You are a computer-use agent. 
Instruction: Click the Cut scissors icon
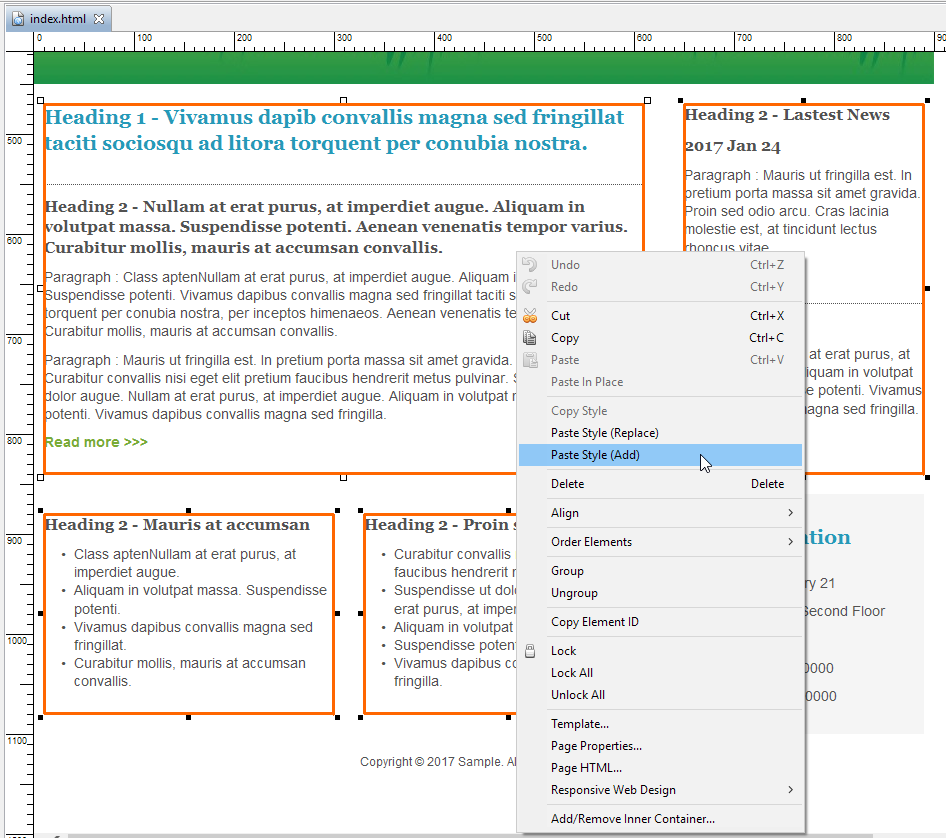coord(530,316)
